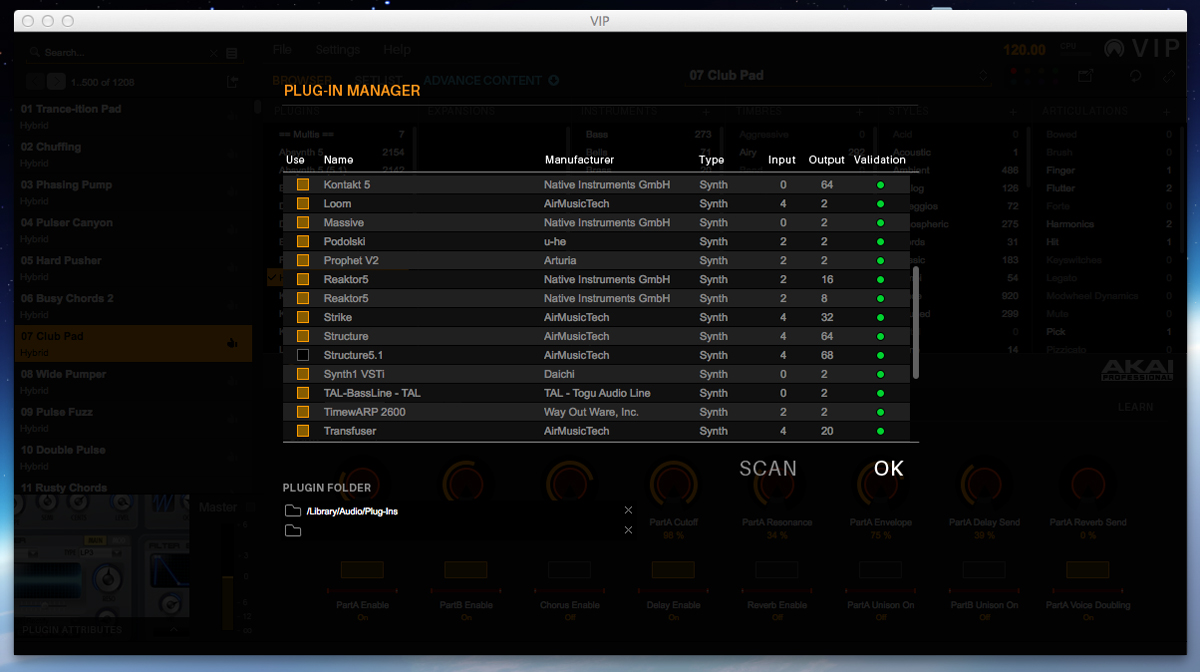1200x672 pixels.
Task: Click the plus icon beside Articulations header
Action: (x=1166, y=111)
